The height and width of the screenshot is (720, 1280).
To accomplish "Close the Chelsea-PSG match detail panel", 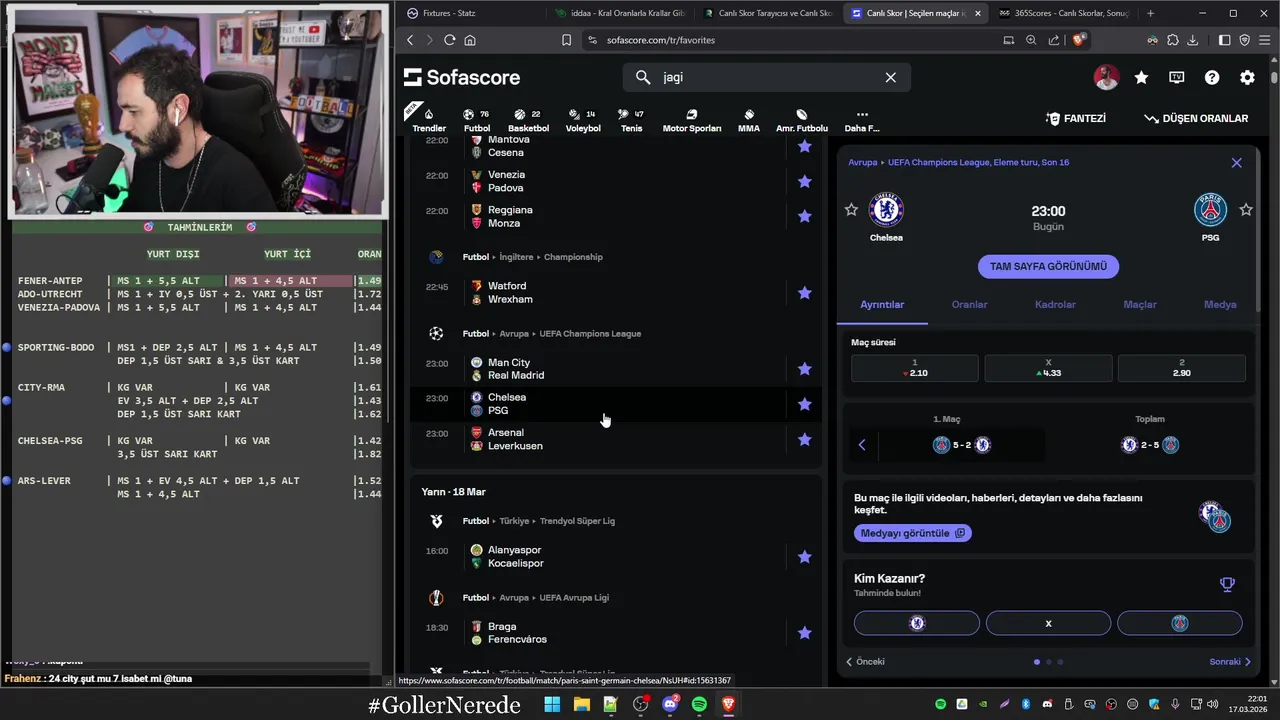I will point(1236,162).
